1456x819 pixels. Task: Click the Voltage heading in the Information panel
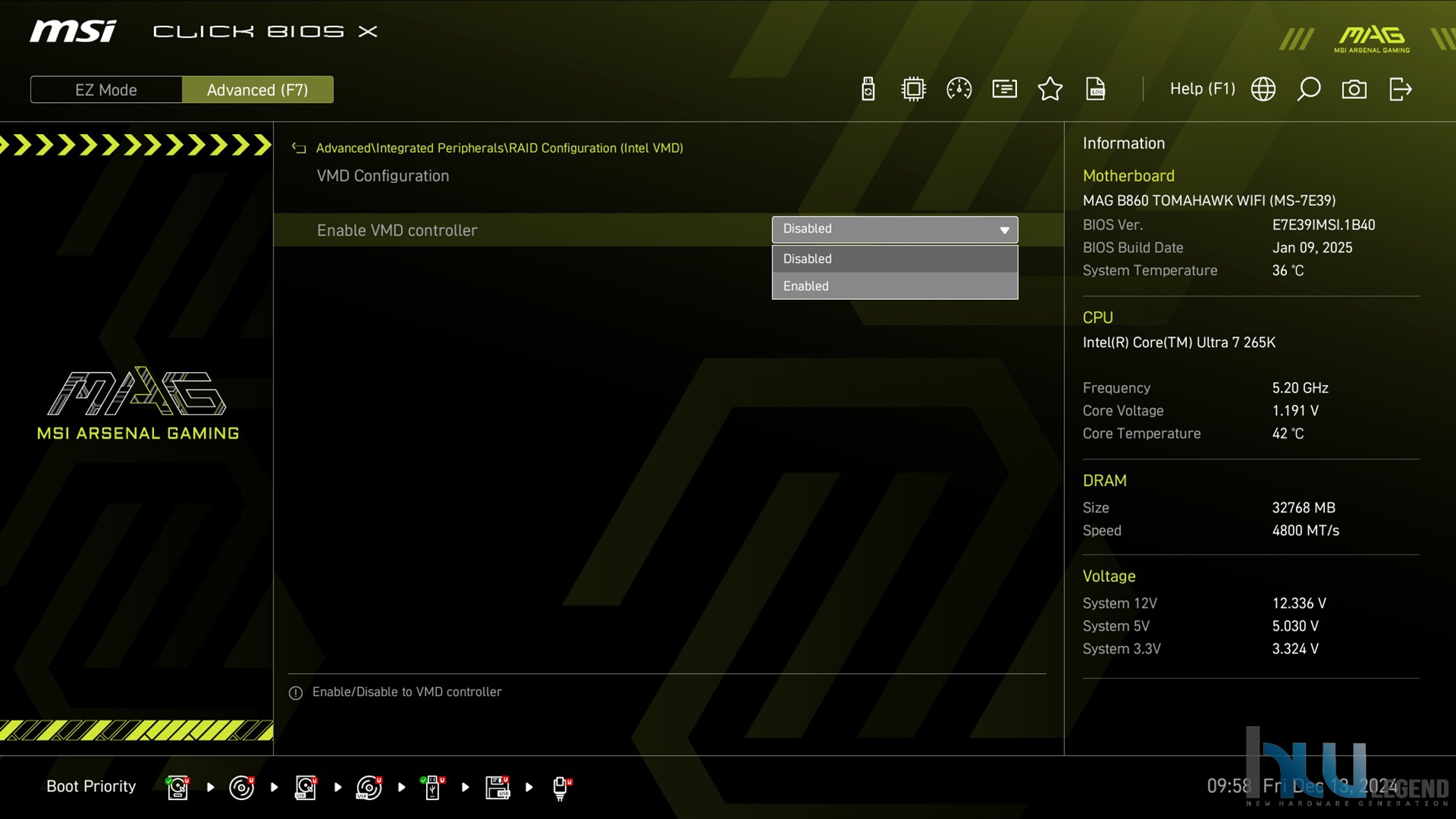(1108, 577)
